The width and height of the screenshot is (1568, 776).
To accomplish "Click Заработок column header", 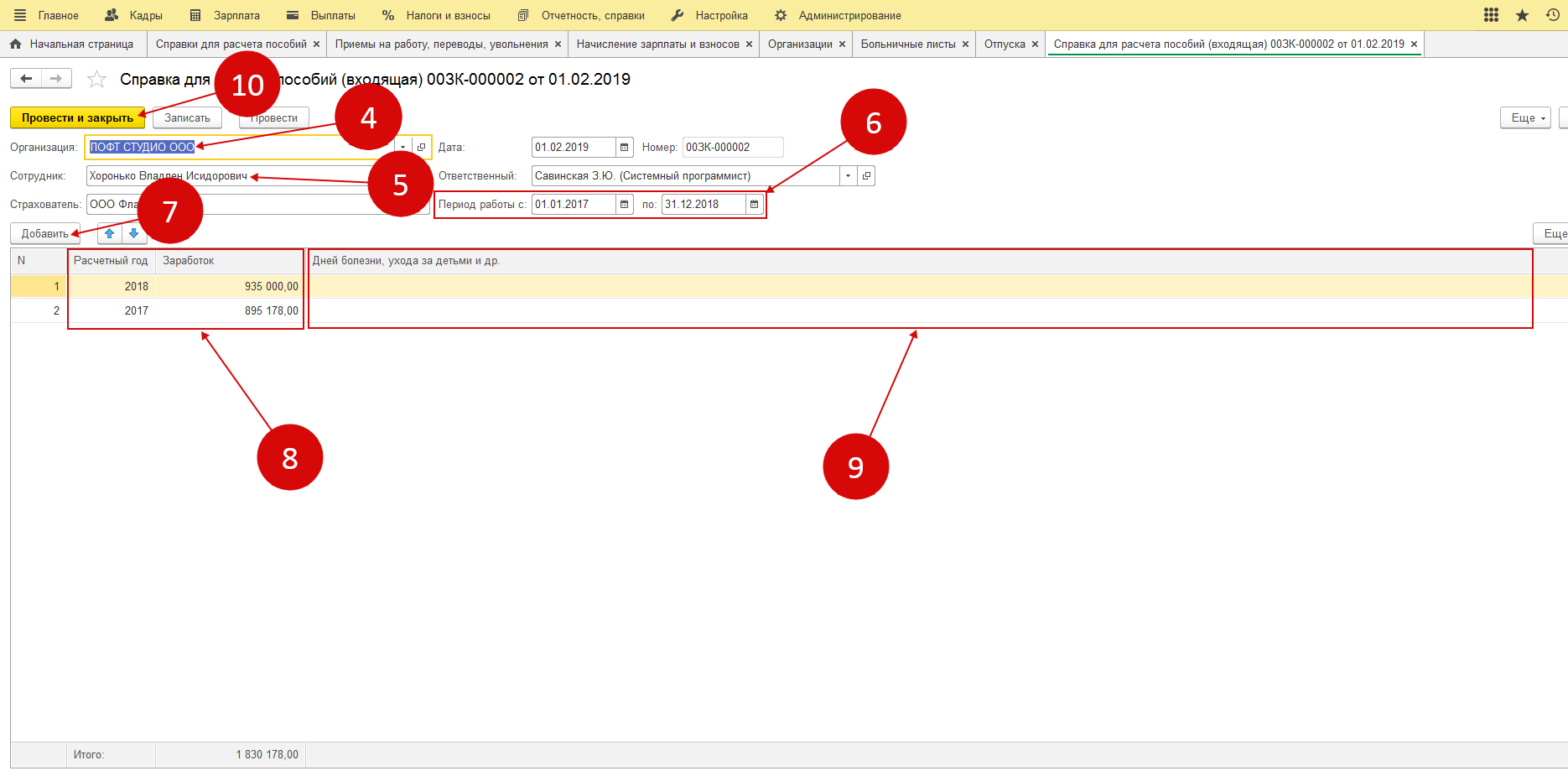I will tap(229, 261).
